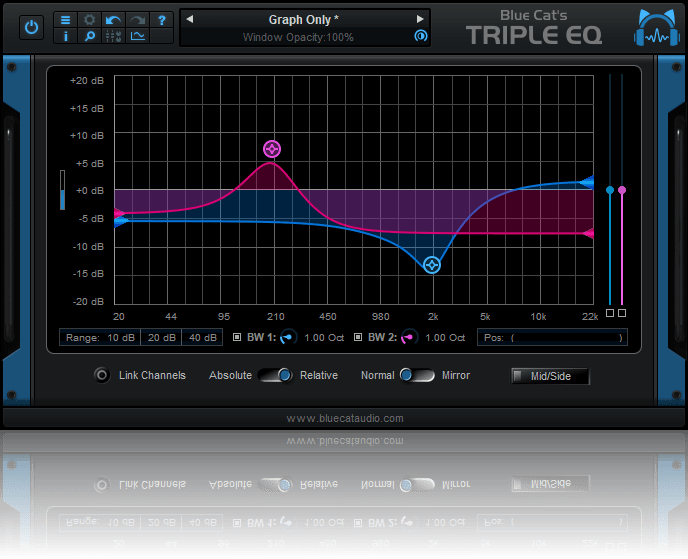The image size is (688, 559).
Task: Open the Graph Only preset name menu
Action: pyautogui.click(x=303, y=20)
